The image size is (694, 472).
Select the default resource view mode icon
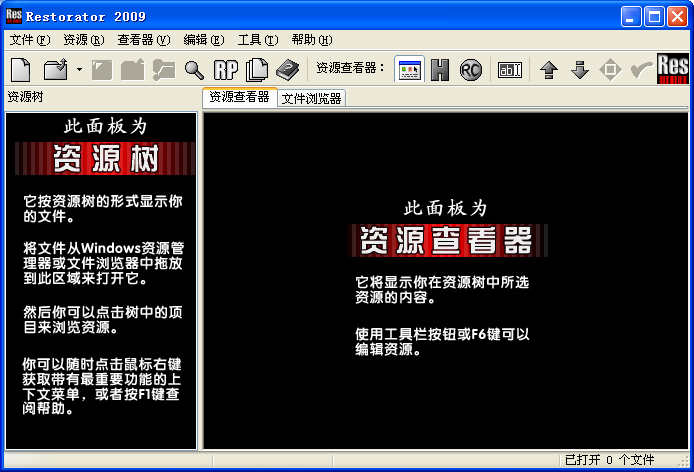409,70
